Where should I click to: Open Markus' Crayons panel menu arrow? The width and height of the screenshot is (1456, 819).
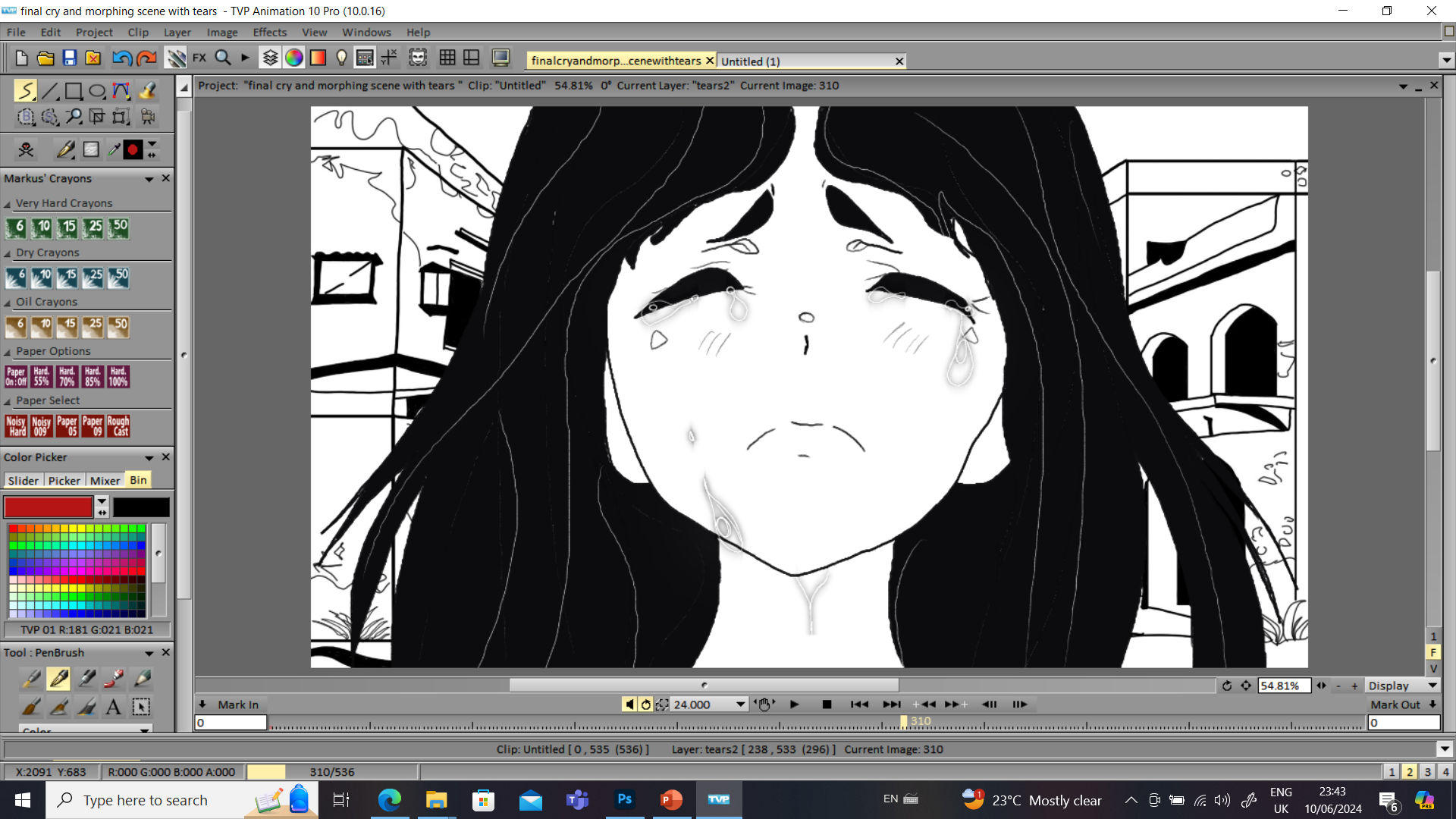[x=149, y=179]
